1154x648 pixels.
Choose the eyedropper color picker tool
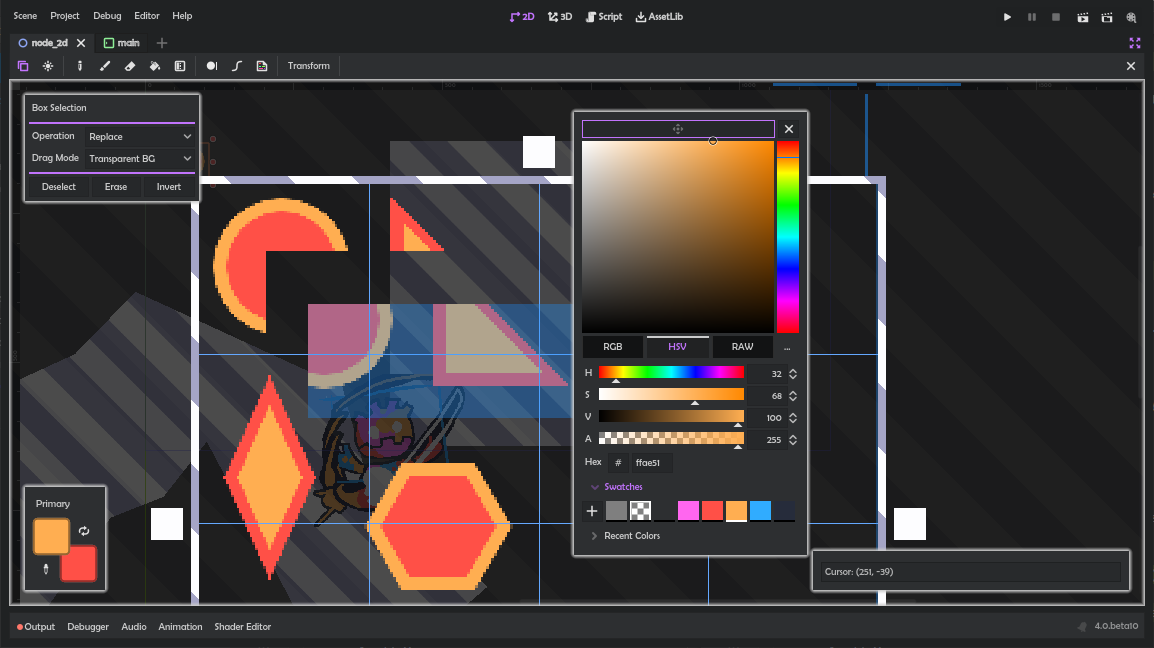pos(80,66)
